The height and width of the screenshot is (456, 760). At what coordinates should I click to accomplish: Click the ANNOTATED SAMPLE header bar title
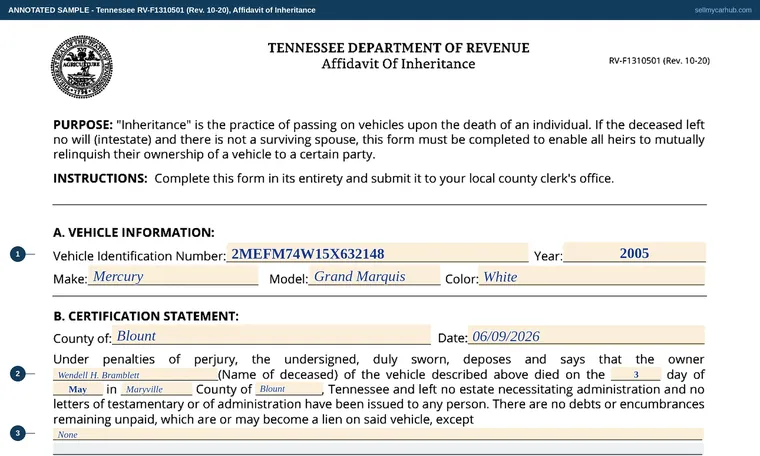162,10
